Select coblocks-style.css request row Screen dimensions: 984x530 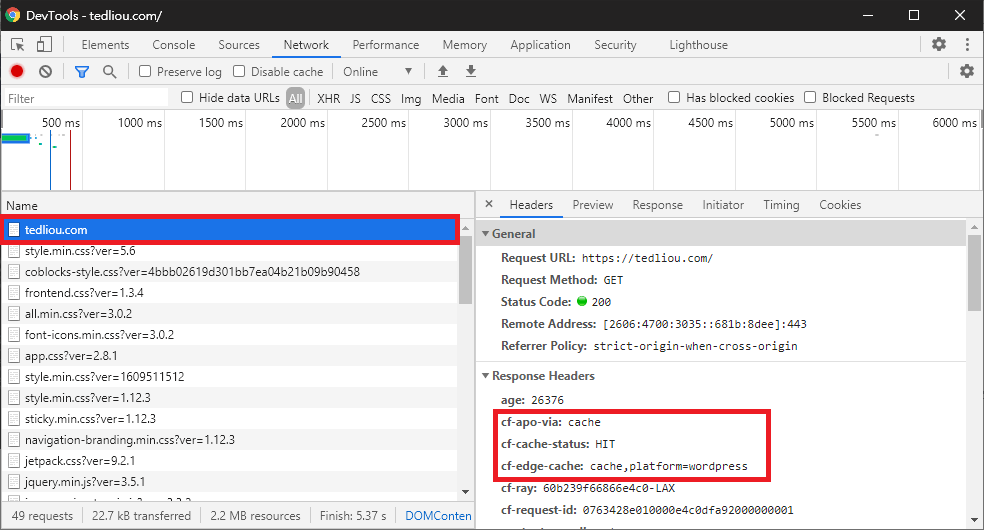tap(231, 272)
